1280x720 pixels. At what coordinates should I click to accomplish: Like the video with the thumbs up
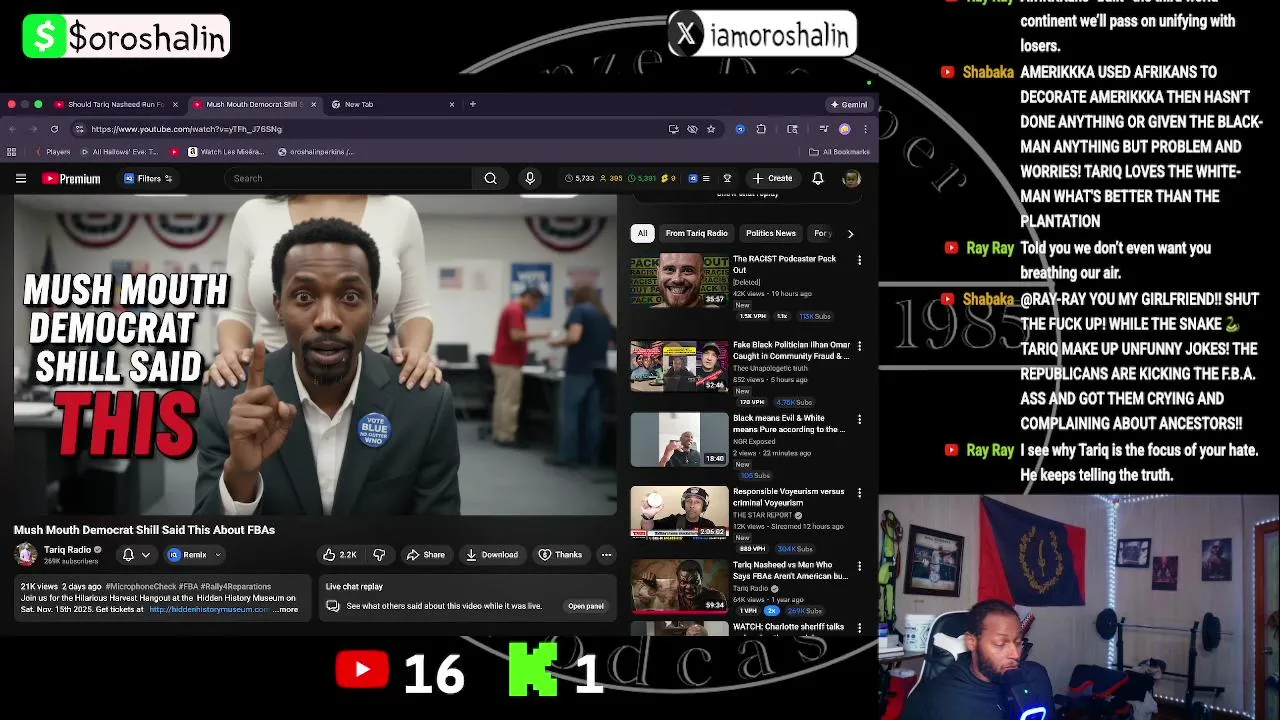click(x=339, y=554)
